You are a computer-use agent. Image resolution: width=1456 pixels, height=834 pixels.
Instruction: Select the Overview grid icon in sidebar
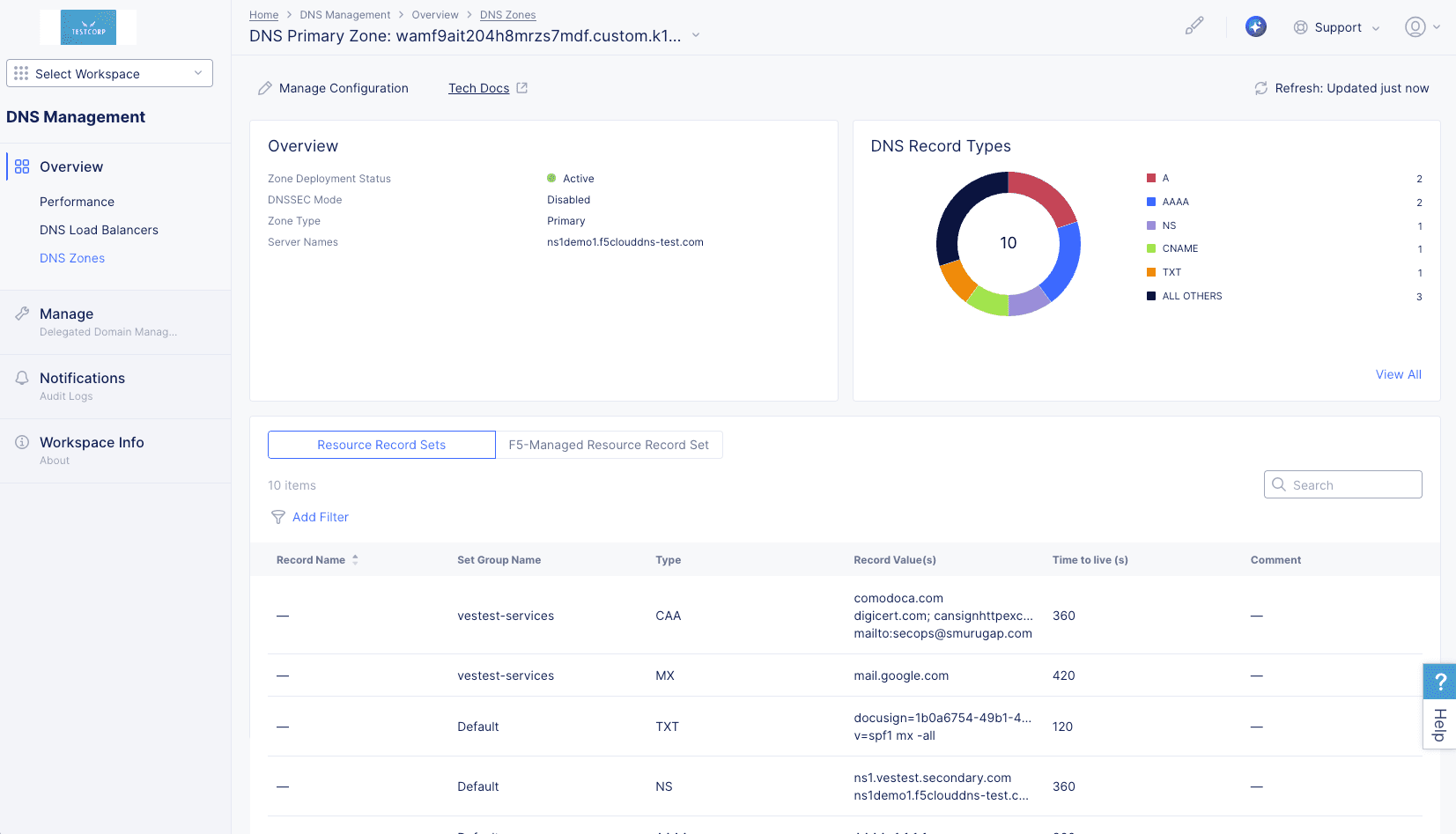point(21,166)
